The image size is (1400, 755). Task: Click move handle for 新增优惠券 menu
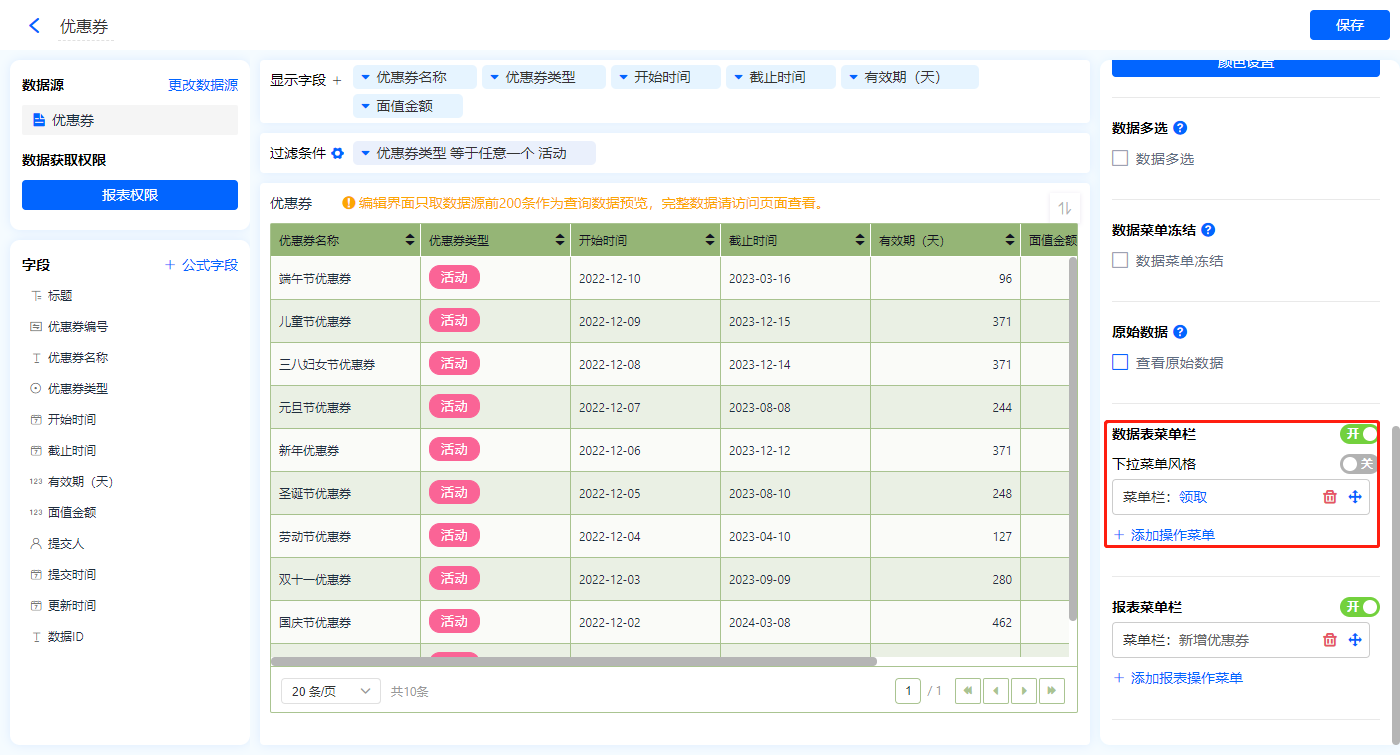pyautogui.click(x=1355, y=640)
